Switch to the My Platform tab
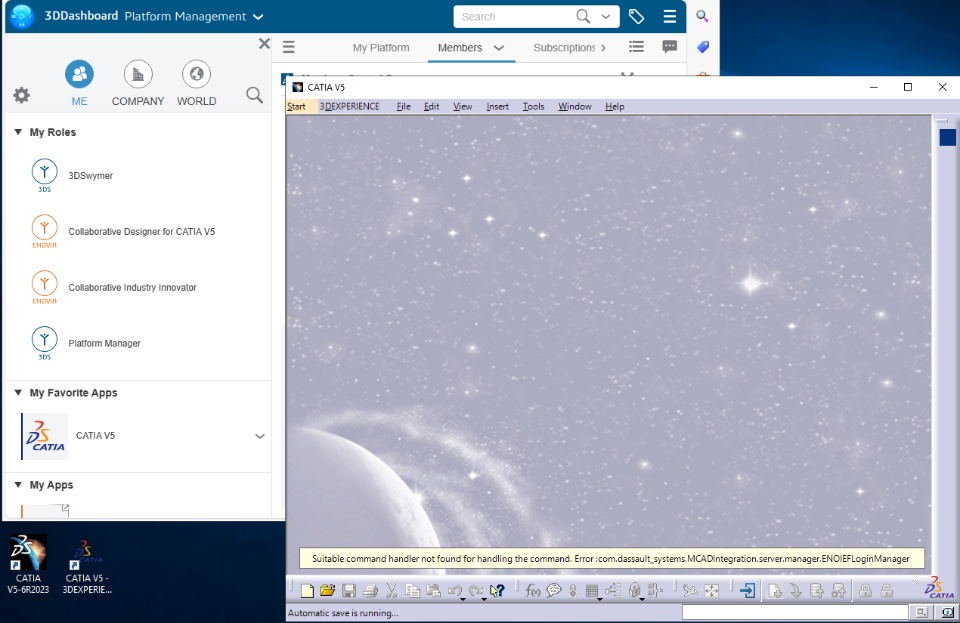The width and height of the screenshot is (960, 623). 381,48
